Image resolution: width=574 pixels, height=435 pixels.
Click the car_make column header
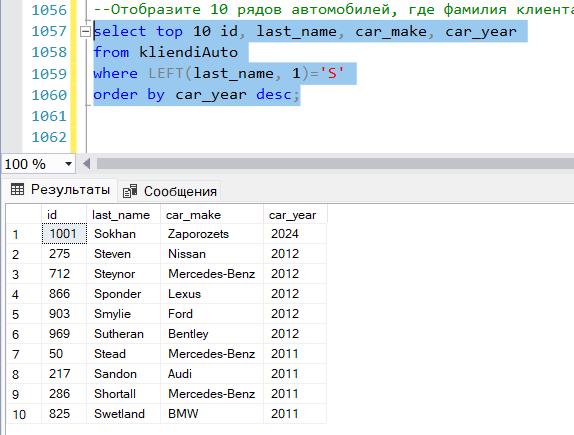tap(212, 215)
